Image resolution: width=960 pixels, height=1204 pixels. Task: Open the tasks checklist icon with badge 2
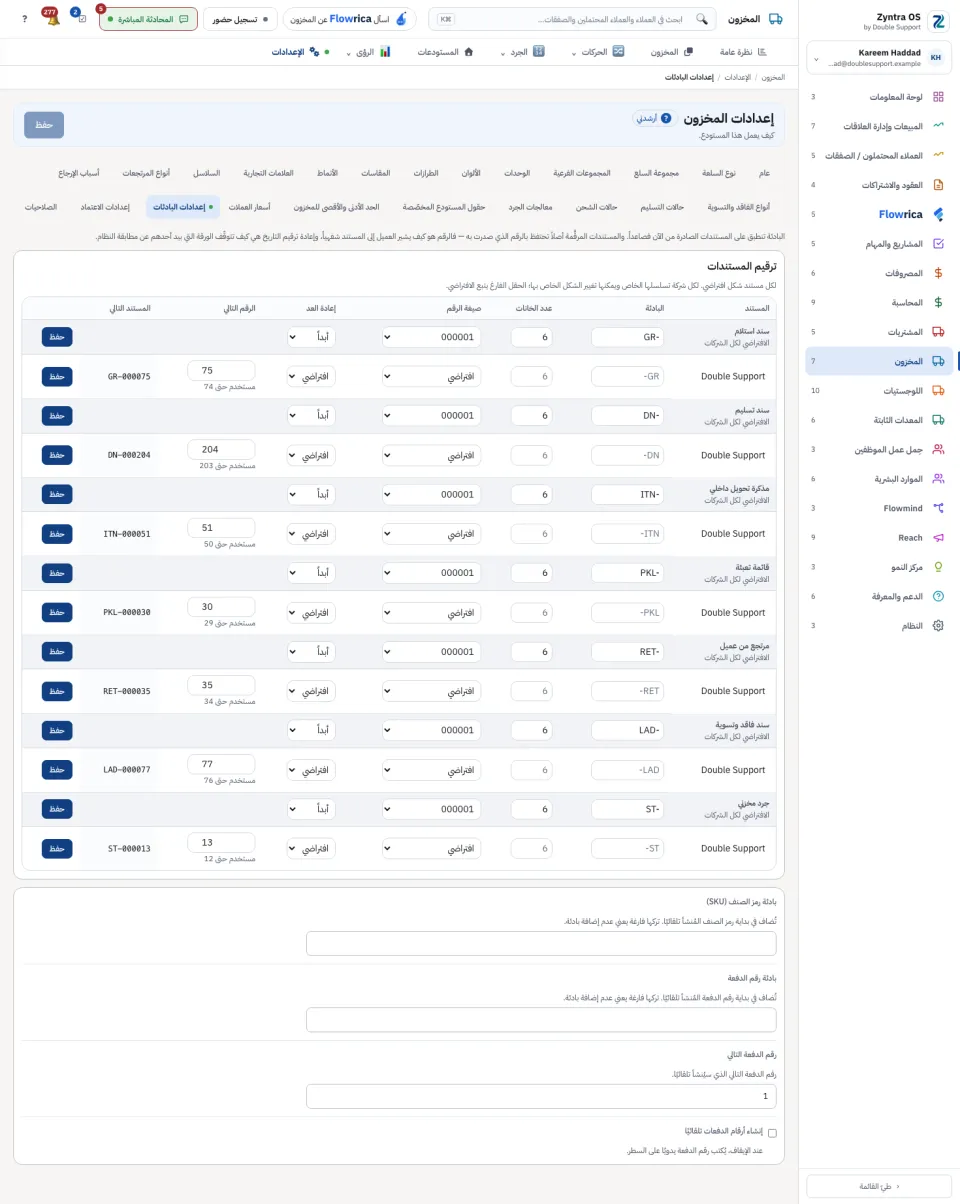tap(80, 18)
